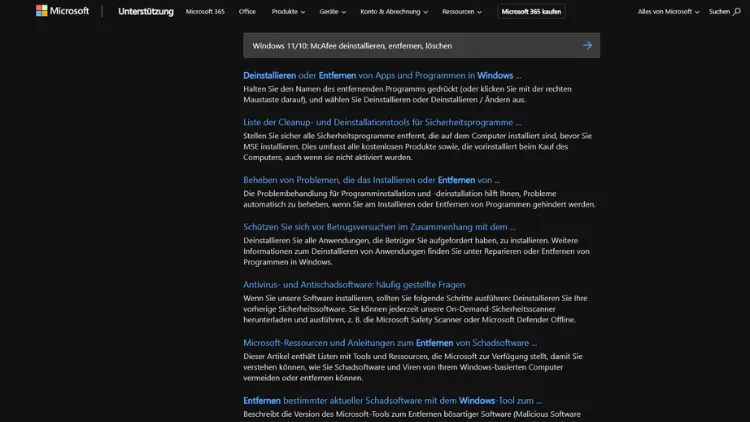This screenshot has width=750, height=422.
Task: Expand the Geräte dropdown
Action: pyautogui.click(x=332, y=11)
